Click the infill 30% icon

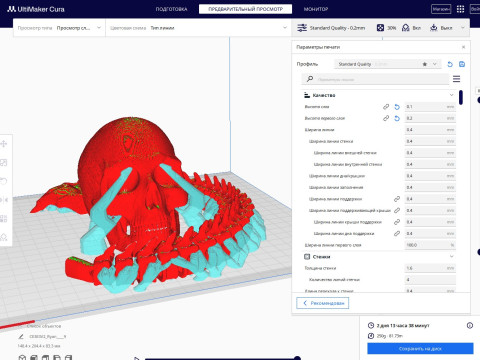coord(380,28)
